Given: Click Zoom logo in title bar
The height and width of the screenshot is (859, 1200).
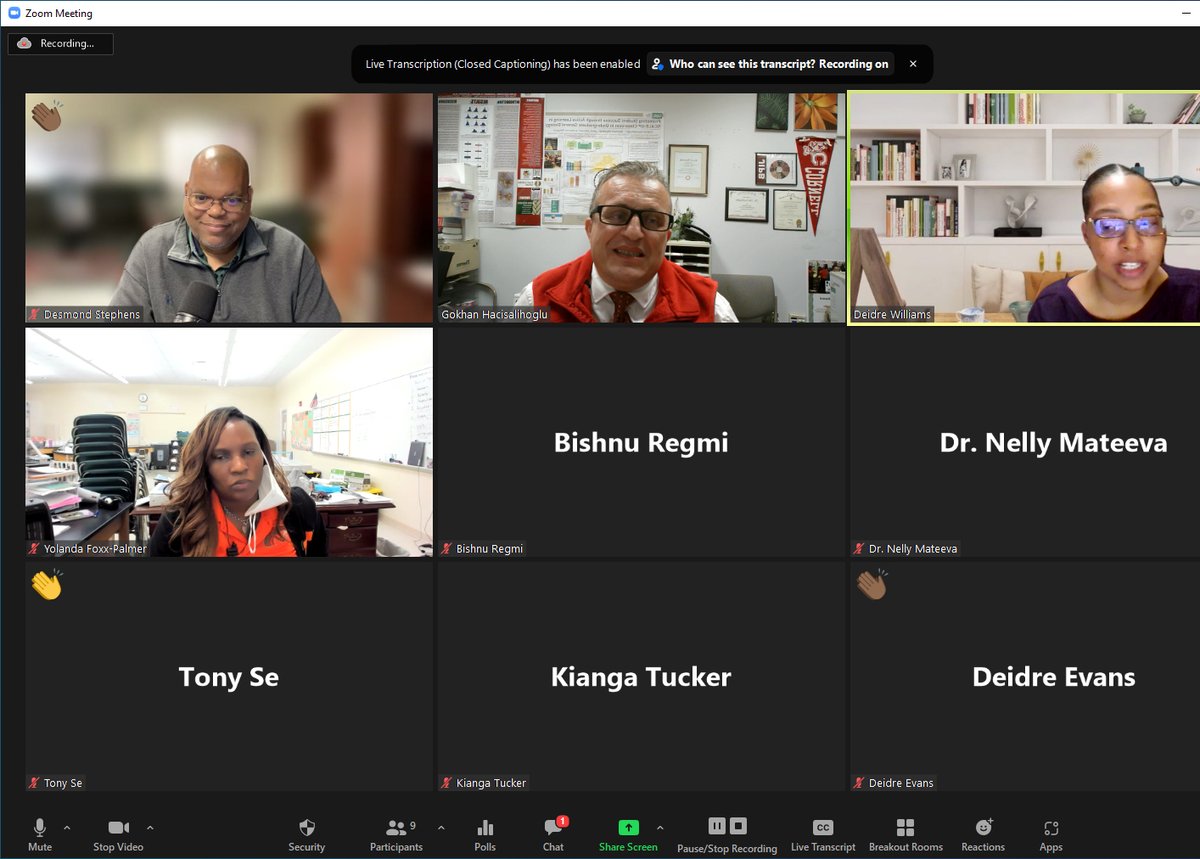Looking at the screenshot, I should pyautogui.click(x=14, y=13).
